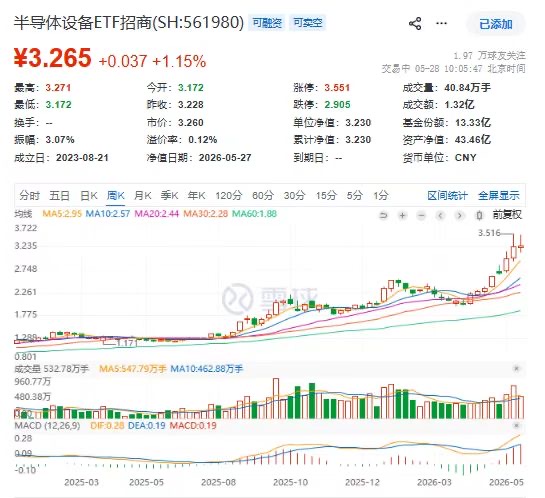The width and height of the screenshot is (545, 498).
Task: Click the ETF title 半导体设备ETF招商
Action: coord(83,23)
